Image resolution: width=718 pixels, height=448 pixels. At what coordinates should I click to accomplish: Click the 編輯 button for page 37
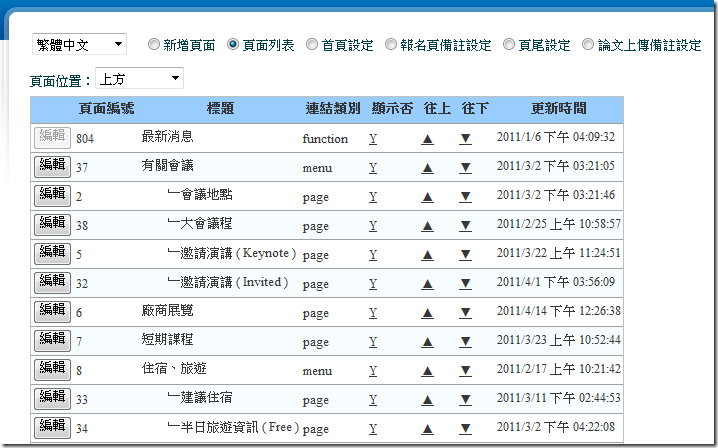[x=51, y=166]
